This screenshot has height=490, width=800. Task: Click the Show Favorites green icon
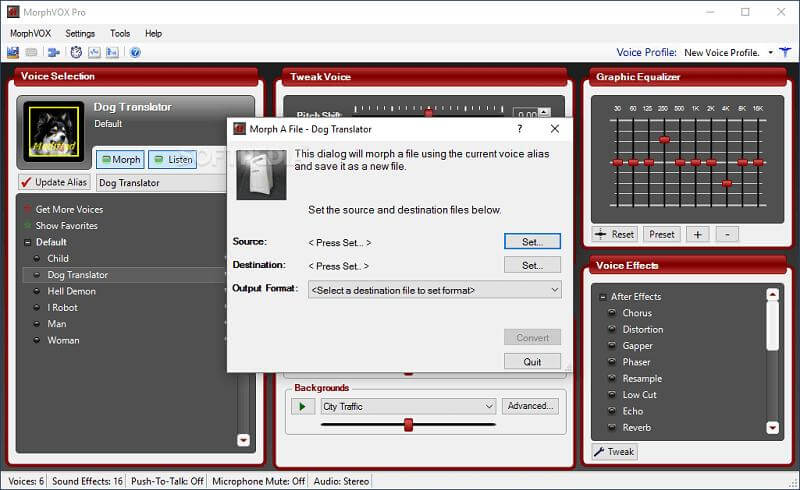coord(28,226)
